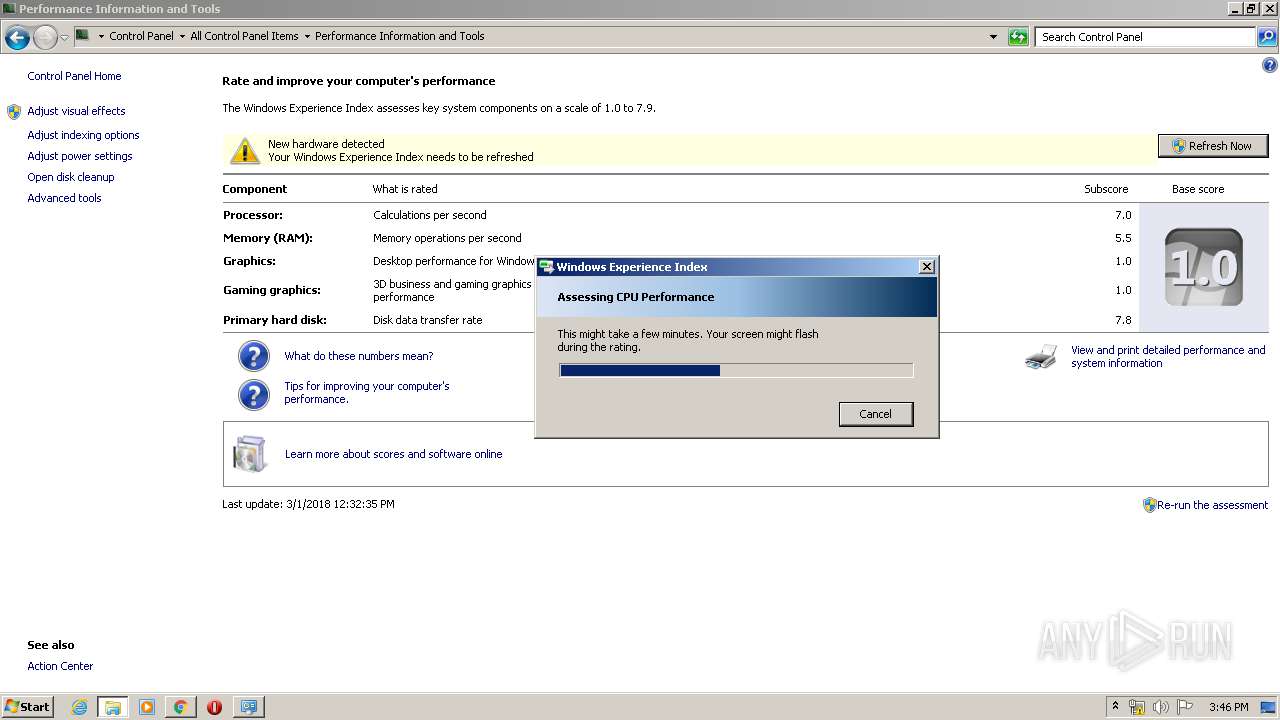Open the Start menu
The image size is (1280, 720).
pyautogui.click(x=27, y=707)
